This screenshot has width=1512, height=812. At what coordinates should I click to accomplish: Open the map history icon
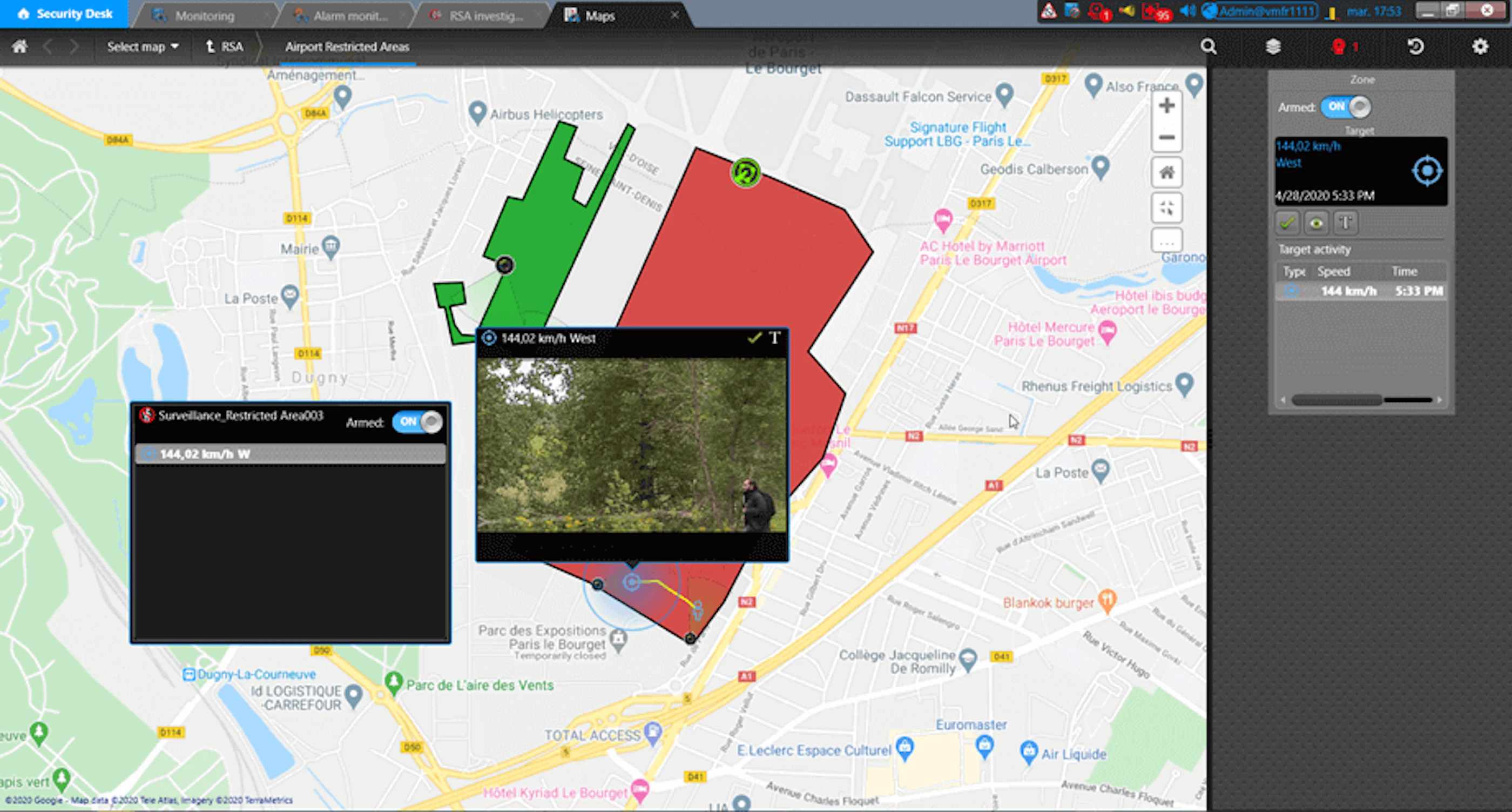click(x=1416, y=47)
